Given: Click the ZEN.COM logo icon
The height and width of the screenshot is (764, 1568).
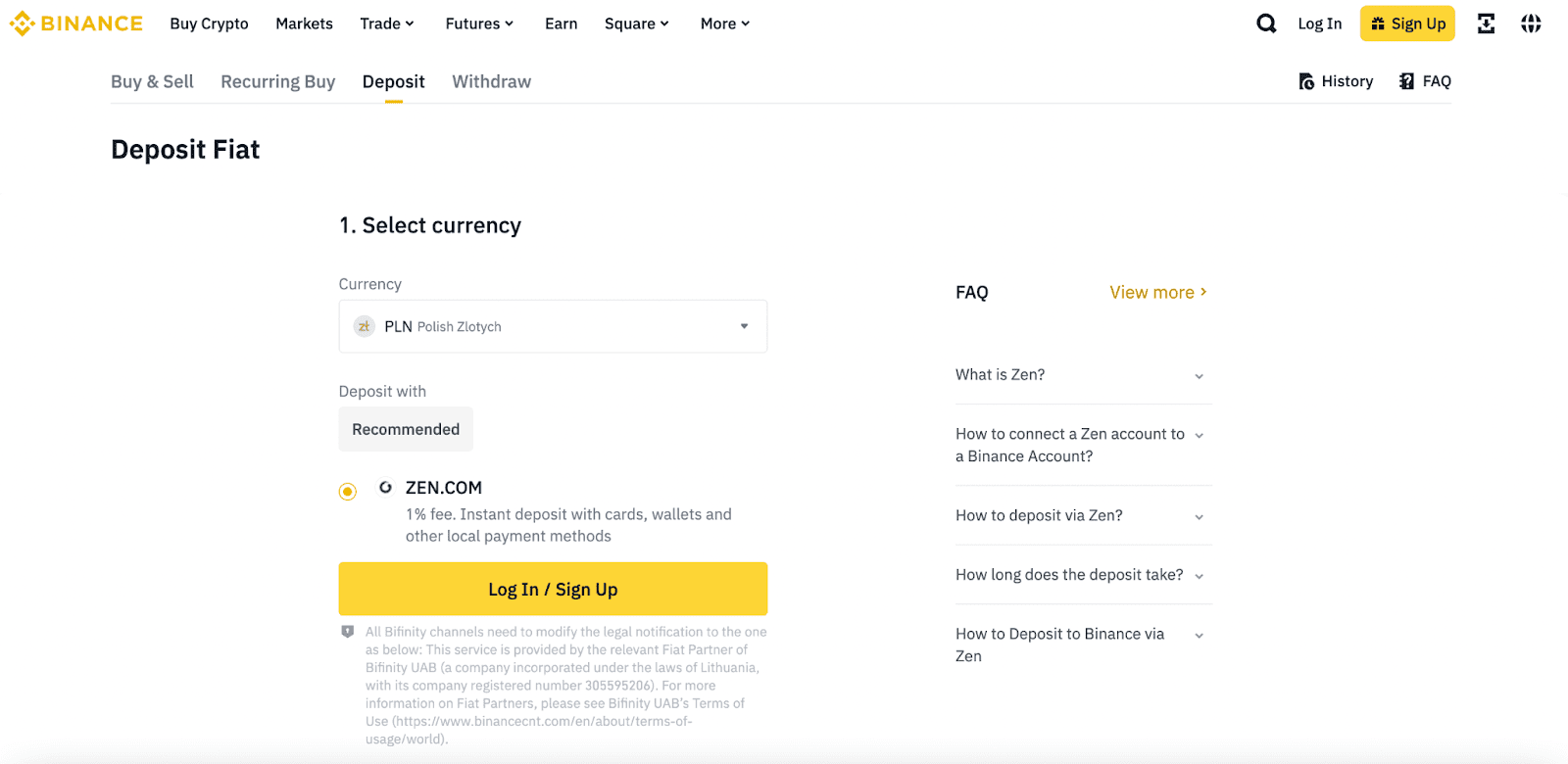Looking at the screenshot, I should tap(385, 488).
